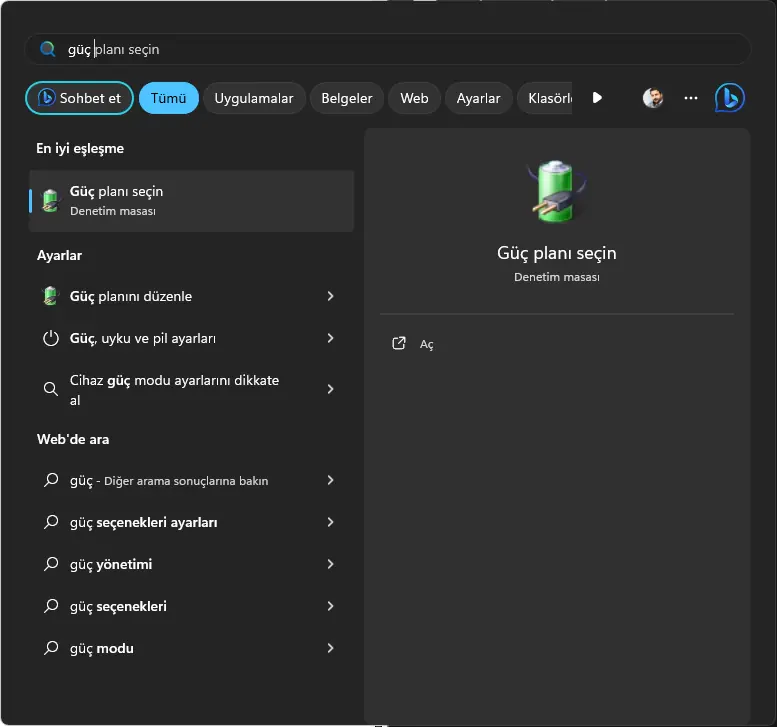This screenshot has width=777, height=727.
Task: Switch to the Uygulamalar filter tab
Action: pos(254,98)
